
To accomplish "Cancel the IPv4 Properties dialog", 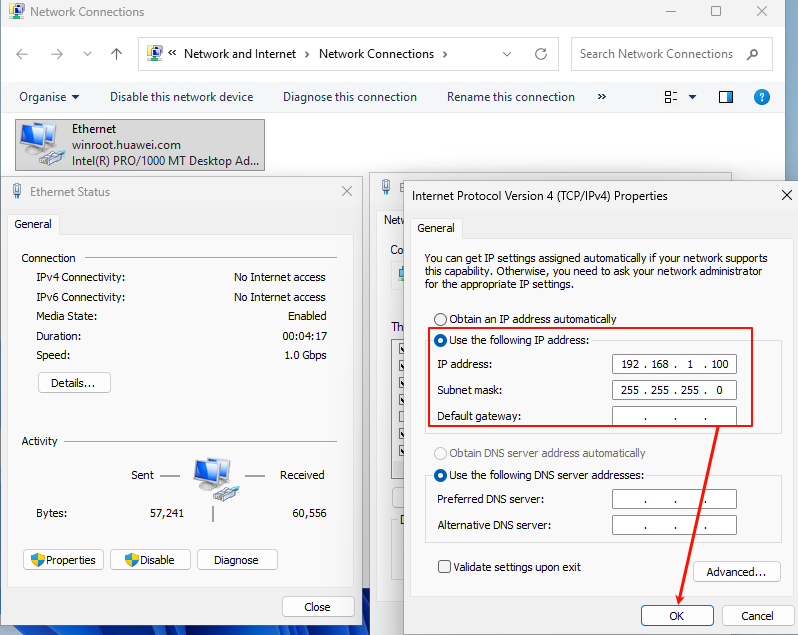I will (757, 616).
